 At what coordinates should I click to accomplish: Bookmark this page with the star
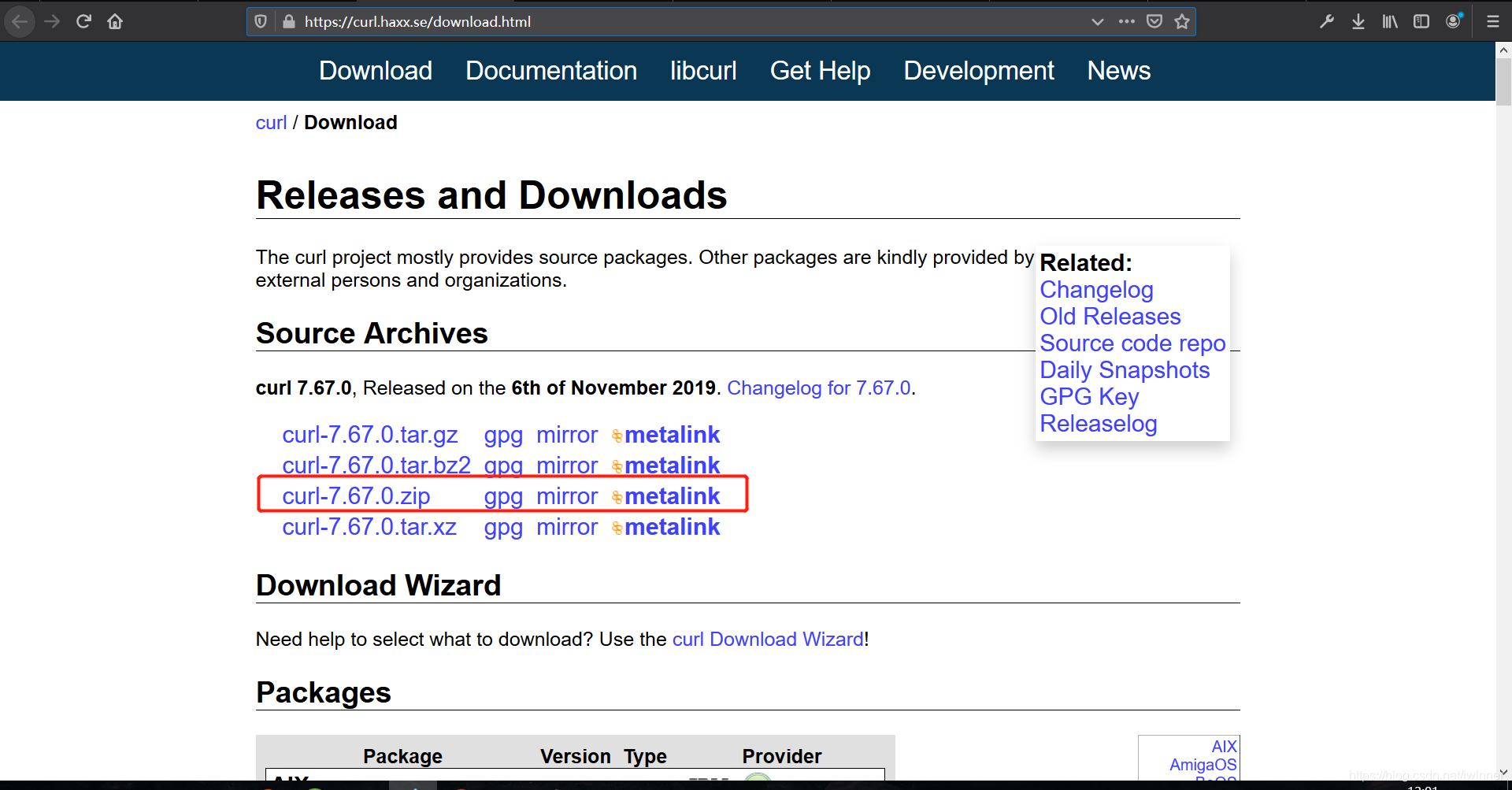coord(1182,21)
